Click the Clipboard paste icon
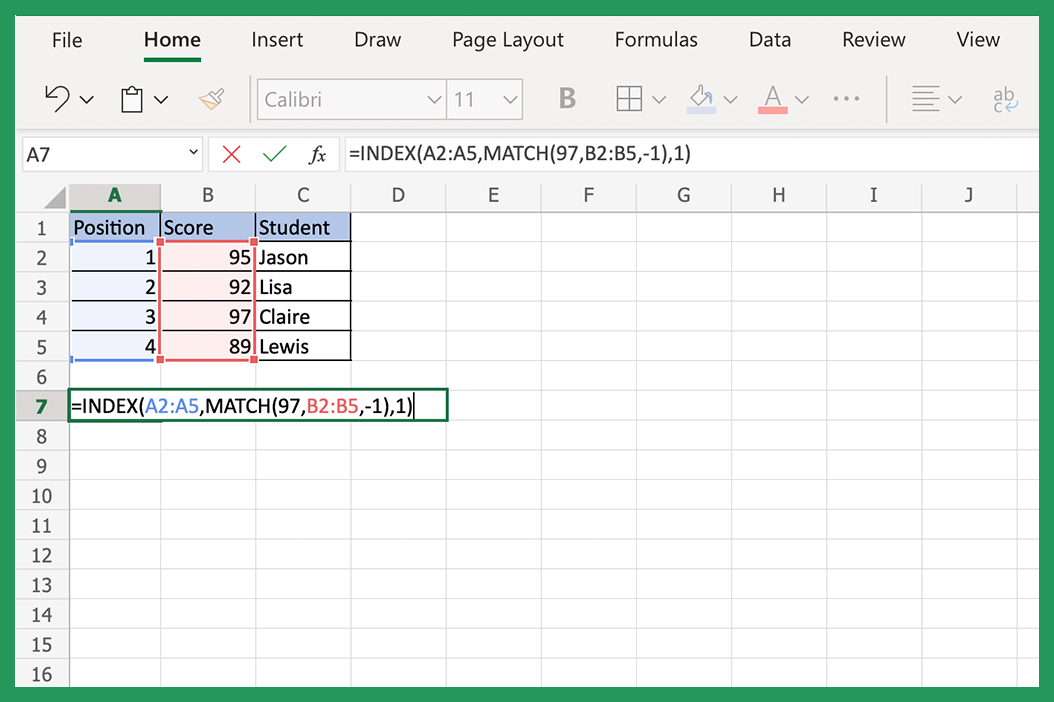 pos(130,98)
